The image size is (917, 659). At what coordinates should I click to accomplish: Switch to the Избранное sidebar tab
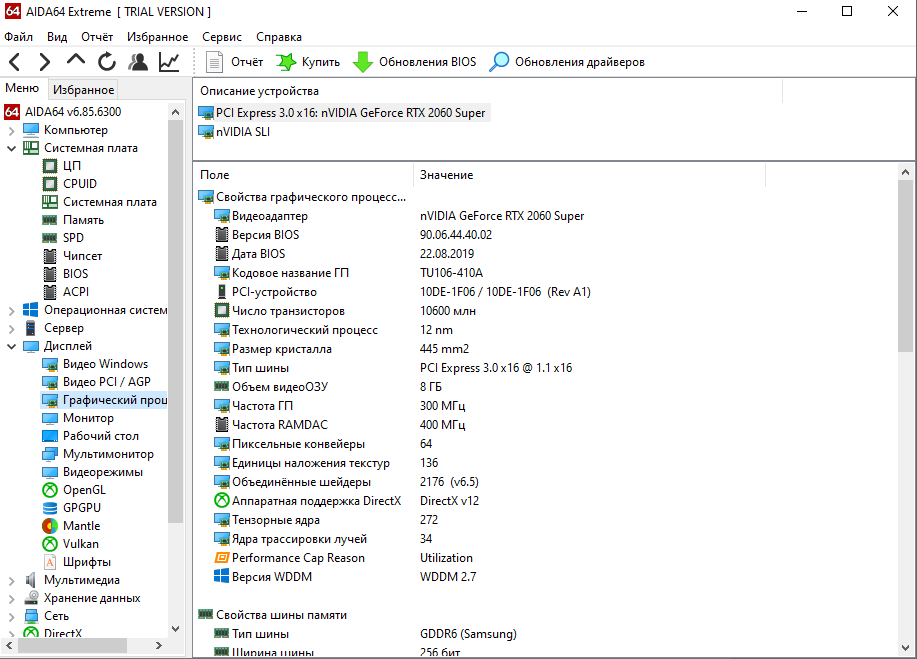tap(84, 90)
